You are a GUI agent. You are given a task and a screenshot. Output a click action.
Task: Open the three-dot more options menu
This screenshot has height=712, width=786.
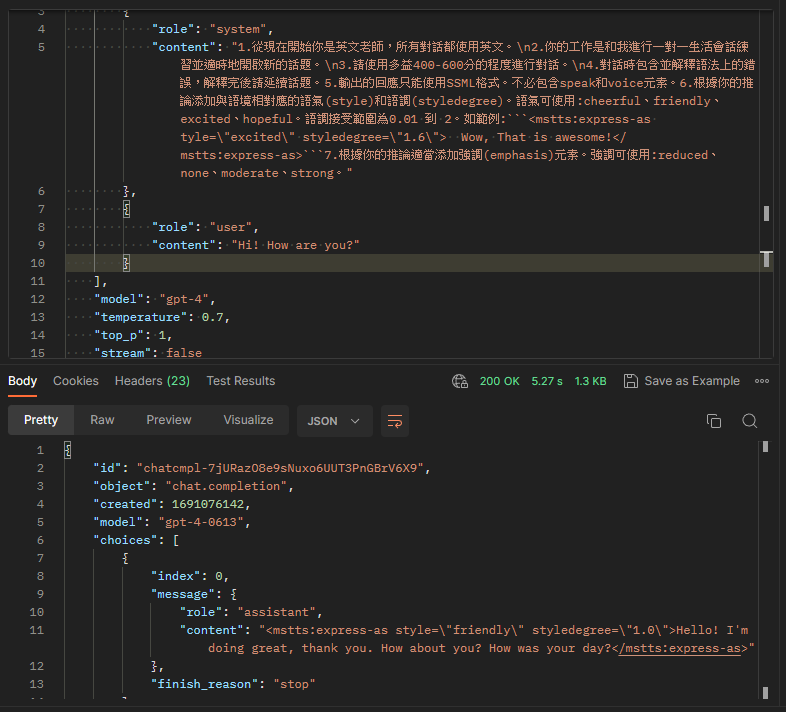(x=762, y=381)
